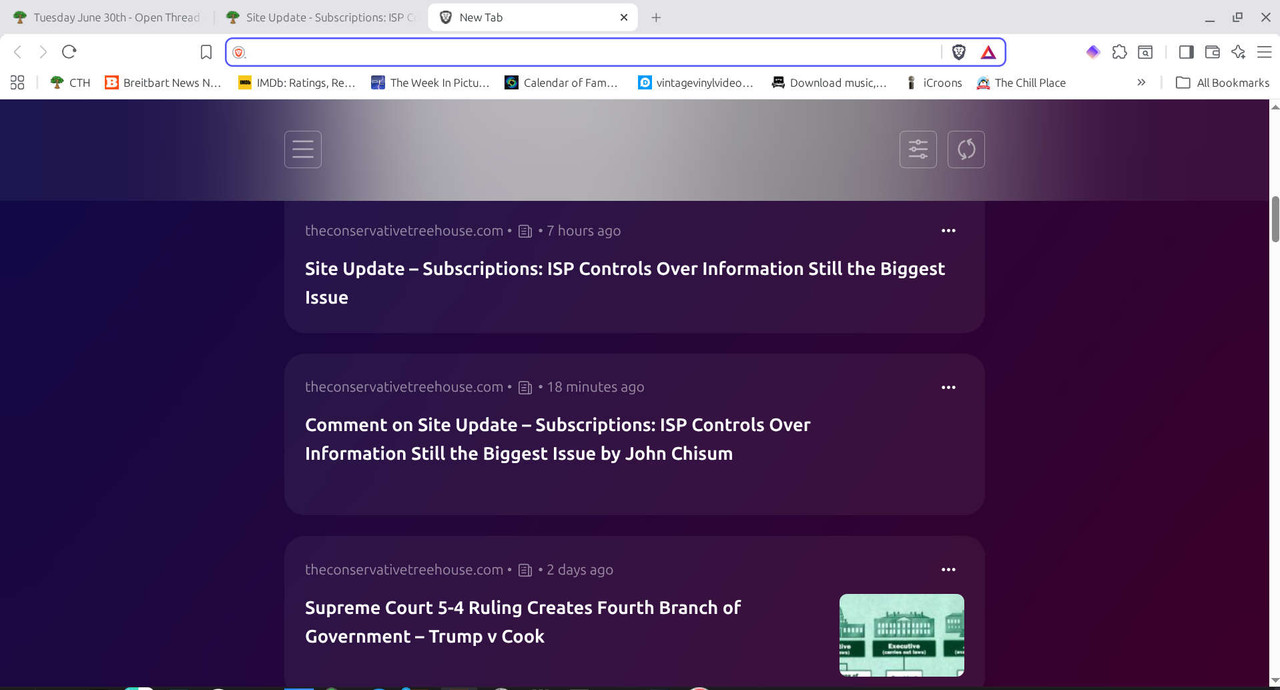Screen dimensions: 1280x690
Task: Open more options on the 7 hours ago card
Action: 948,231
